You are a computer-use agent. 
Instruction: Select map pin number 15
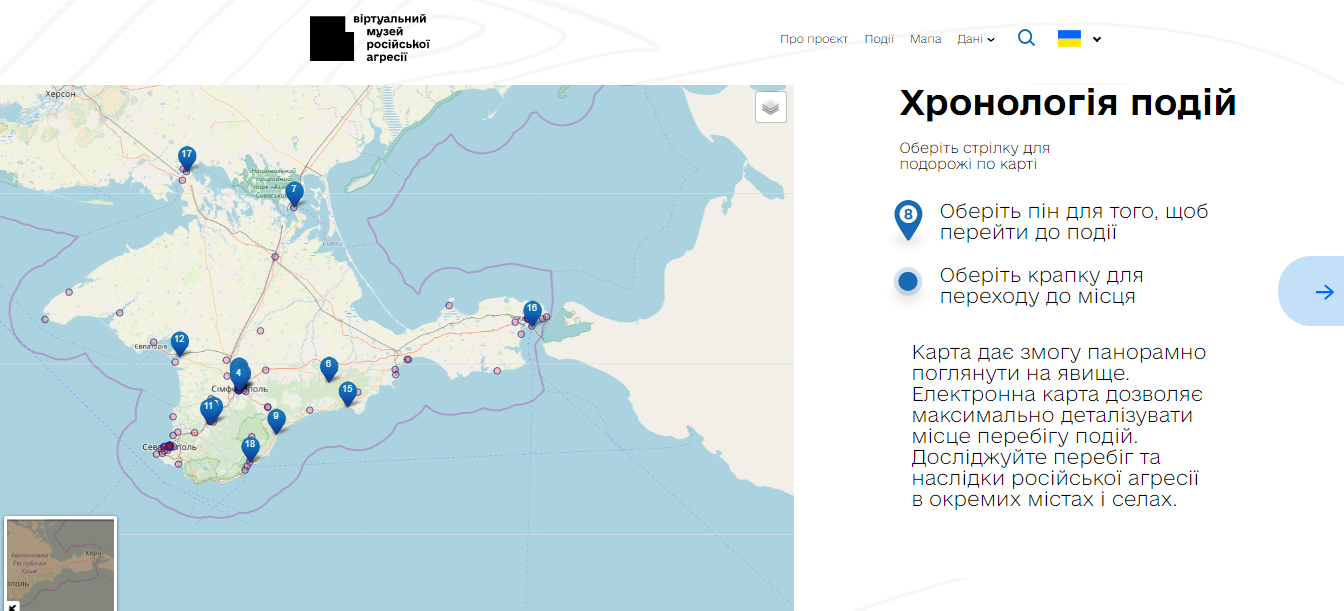pyautogui.click(x=347, y=392)
